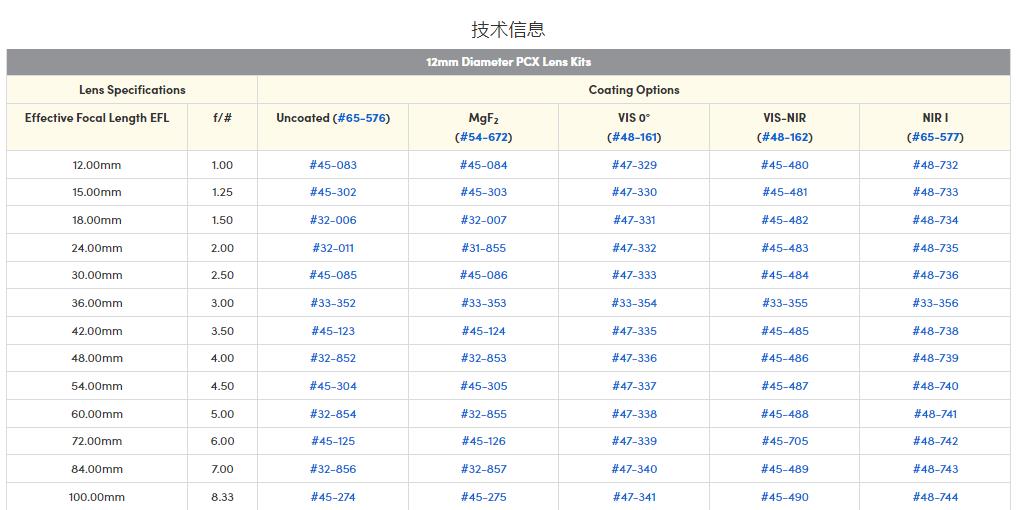Open VIS-NIR lens #45-482
This screenshot has height=510, width=1016.
pyautogui.click(x=785, y=220)
